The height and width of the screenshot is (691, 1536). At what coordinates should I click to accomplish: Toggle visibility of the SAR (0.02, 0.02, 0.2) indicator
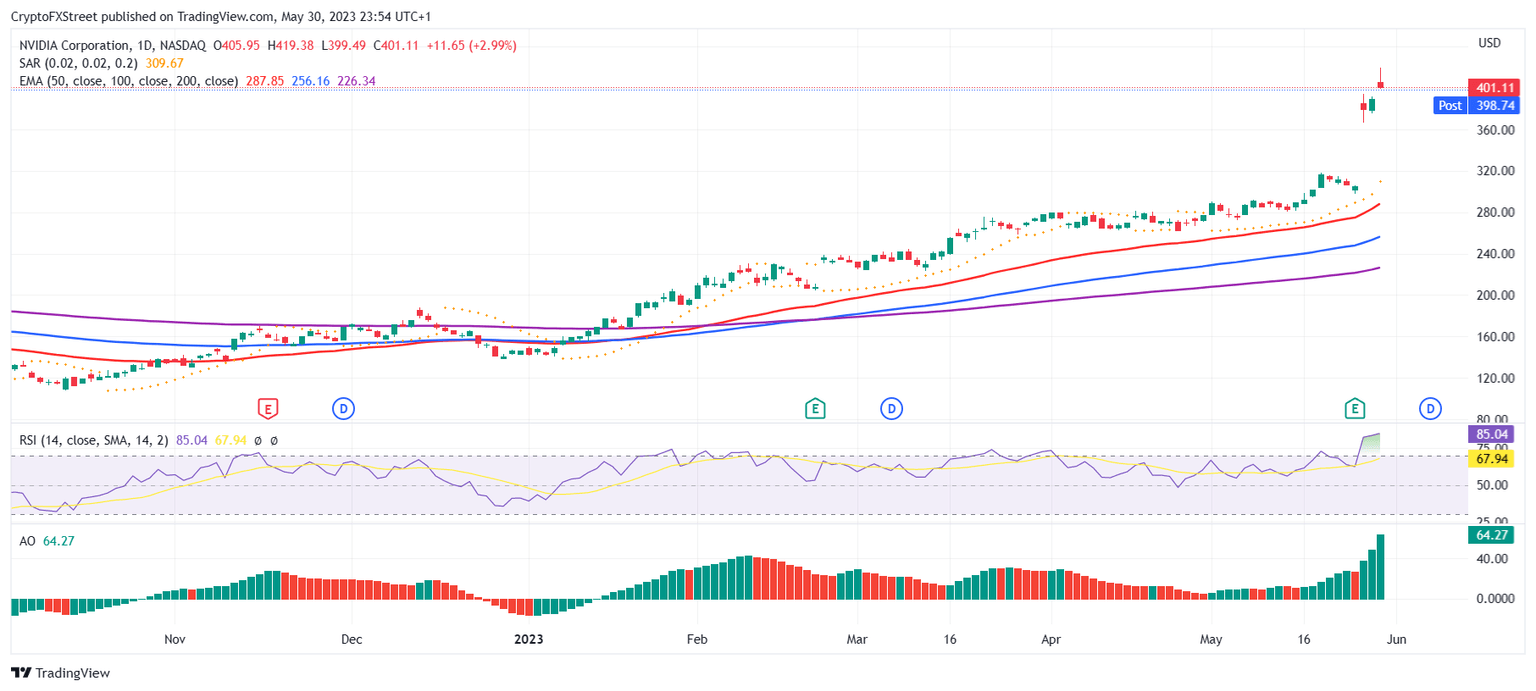[80, 62]
